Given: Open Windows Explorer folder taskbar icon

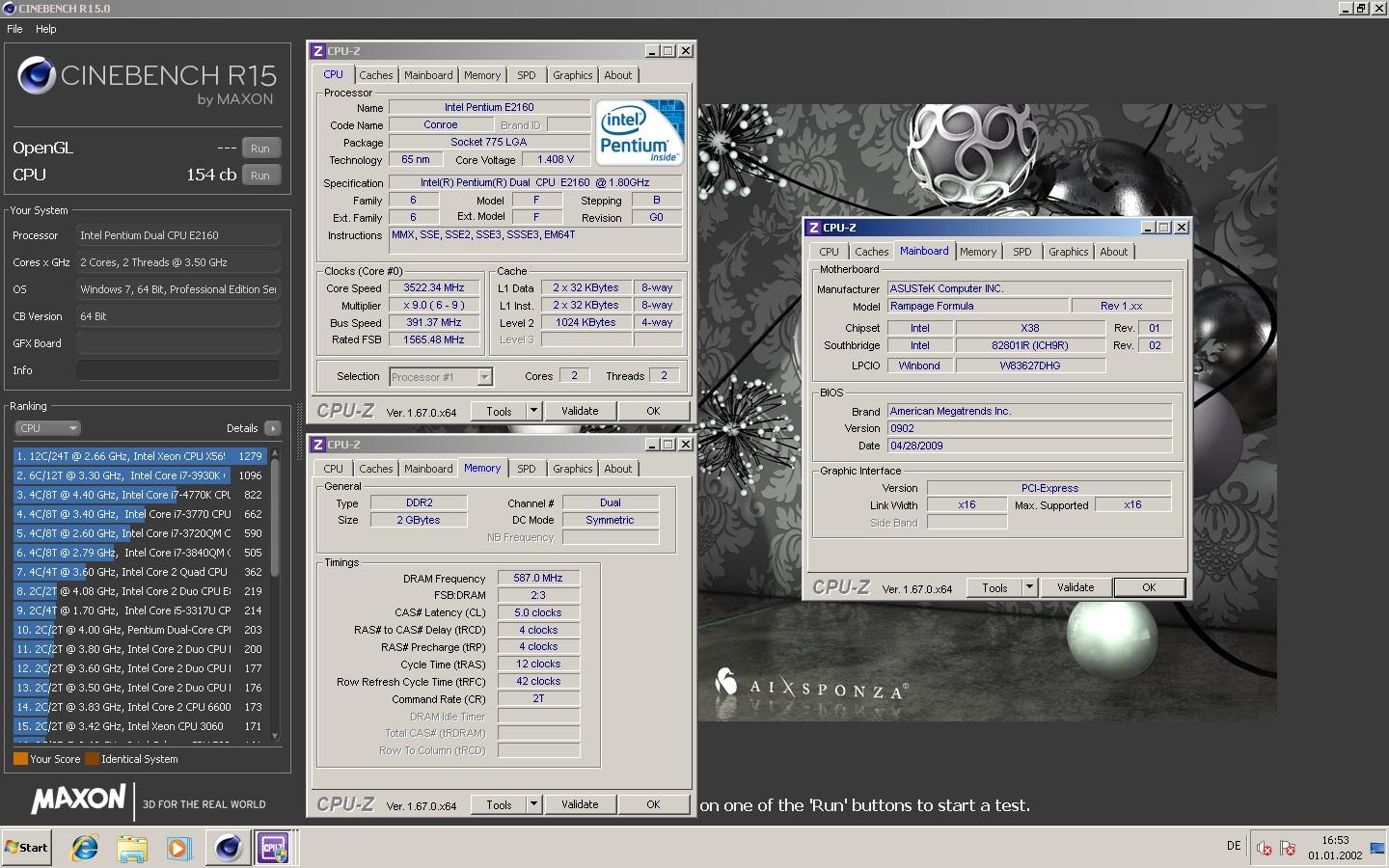Looking at the screenshot, I should coord(132,848).
